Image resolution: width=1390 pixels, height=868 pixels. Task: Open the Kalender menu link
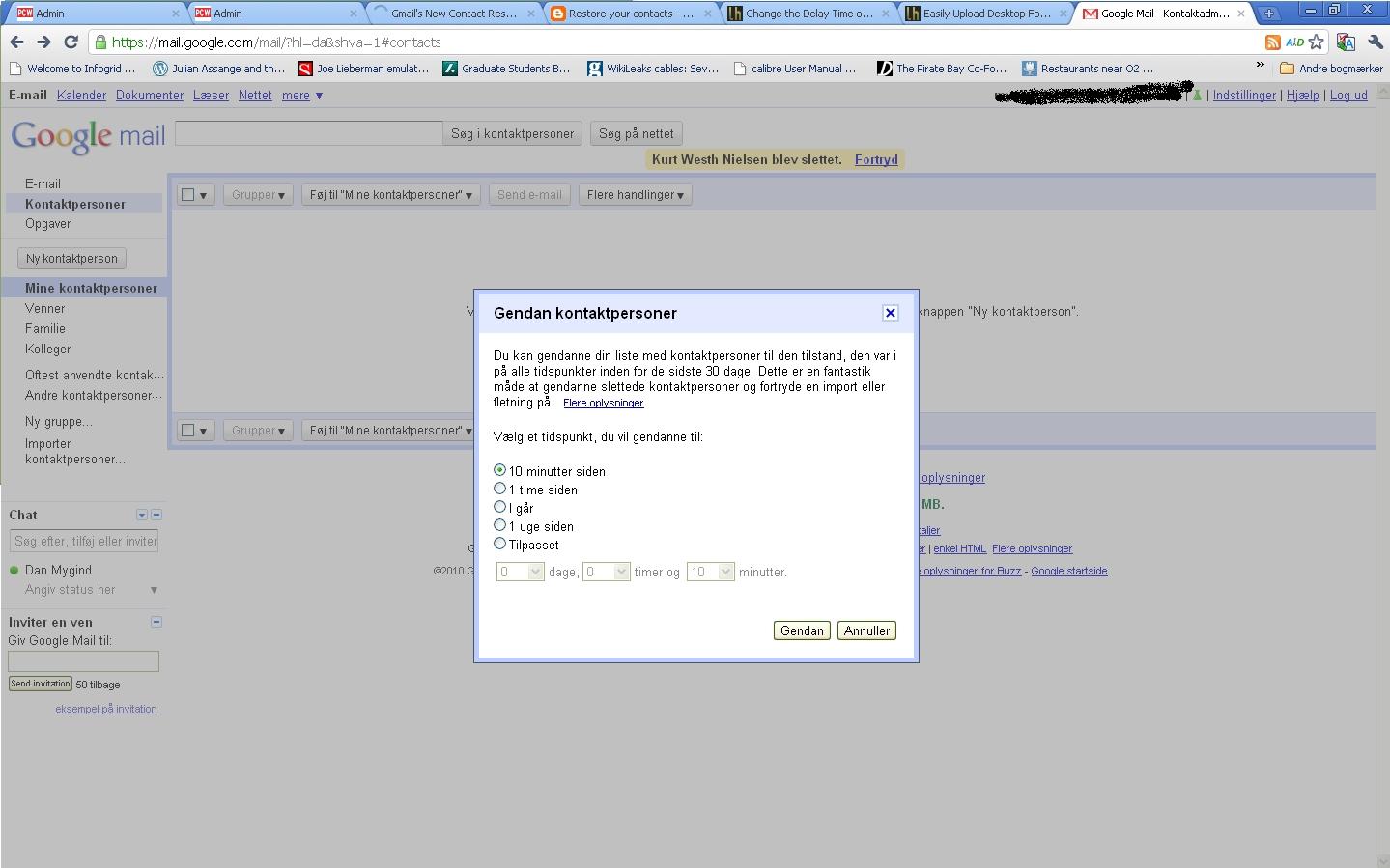tap(81, 96)
